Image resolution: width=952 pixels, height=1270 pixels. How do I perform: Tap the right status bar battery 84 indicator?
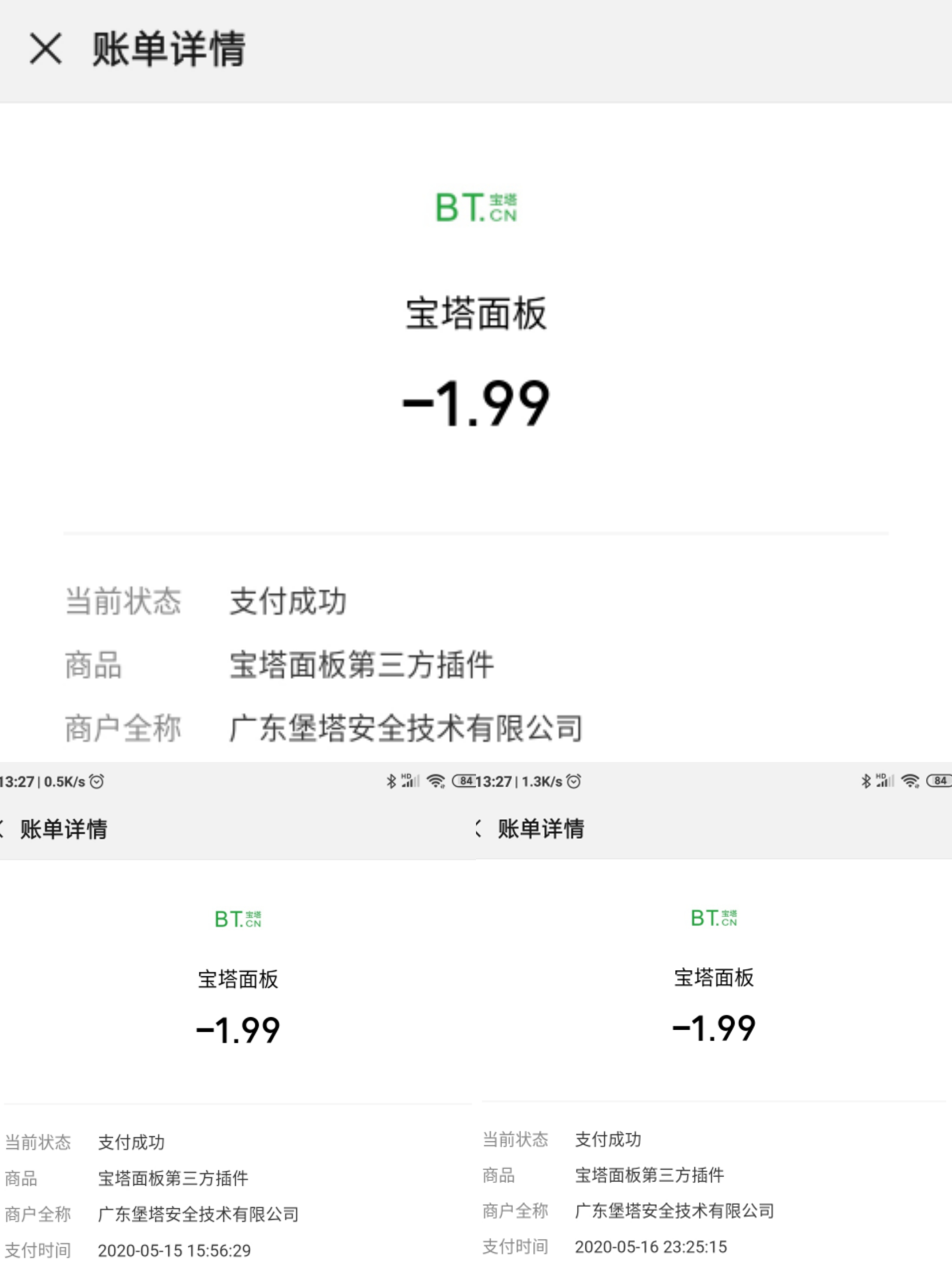coord(941,780)
